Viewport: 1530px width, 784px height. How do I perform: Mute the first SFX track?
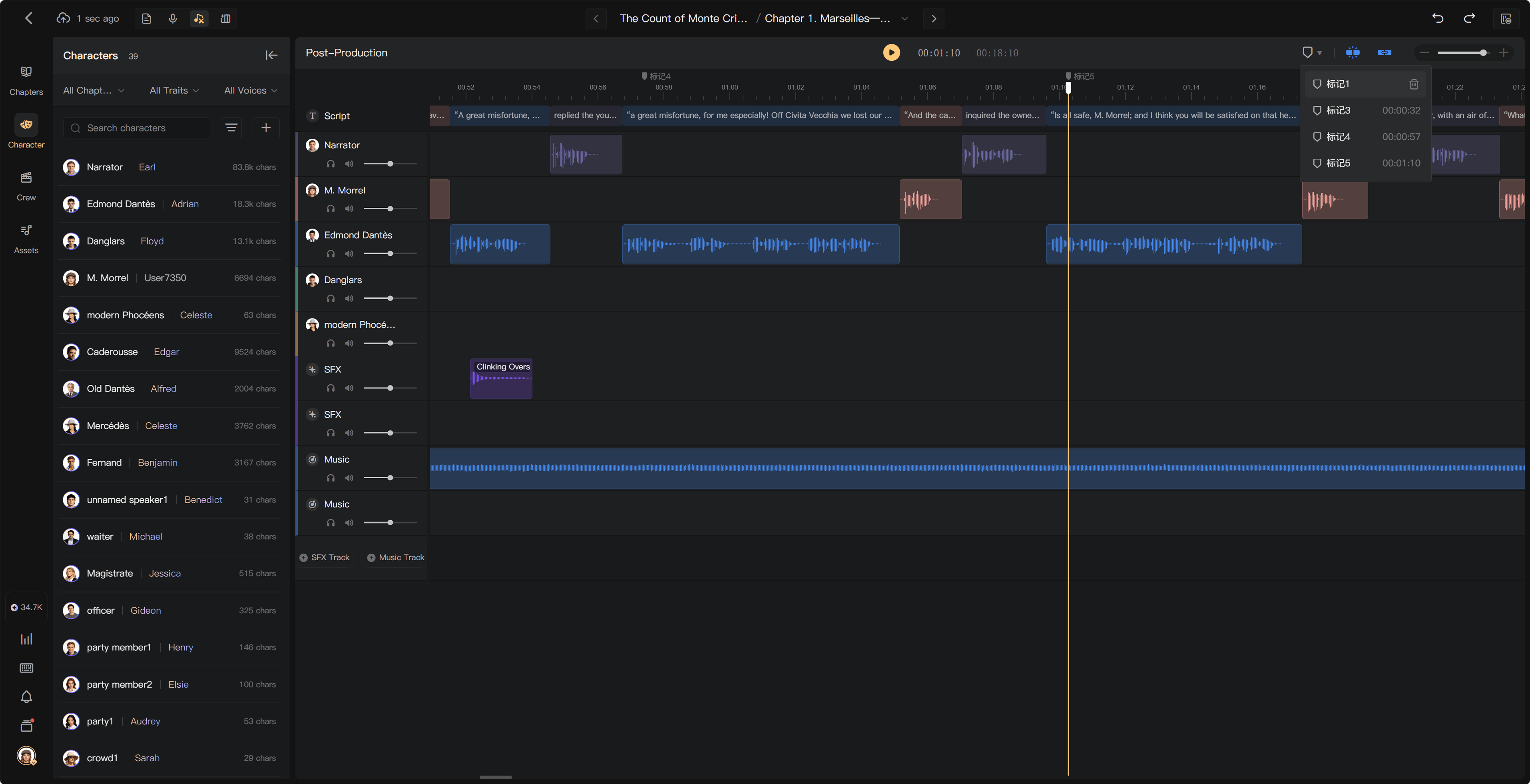coord(349,388)
